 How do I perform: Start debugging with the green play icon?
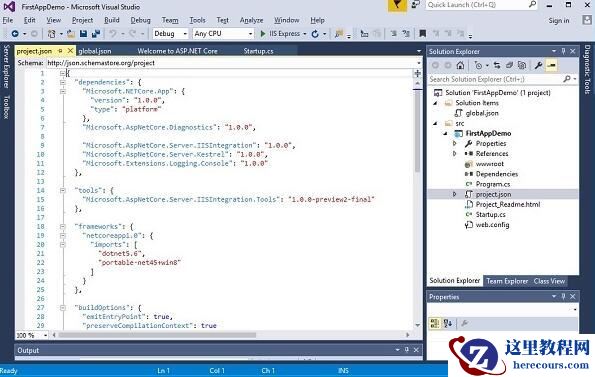point(263,34)
